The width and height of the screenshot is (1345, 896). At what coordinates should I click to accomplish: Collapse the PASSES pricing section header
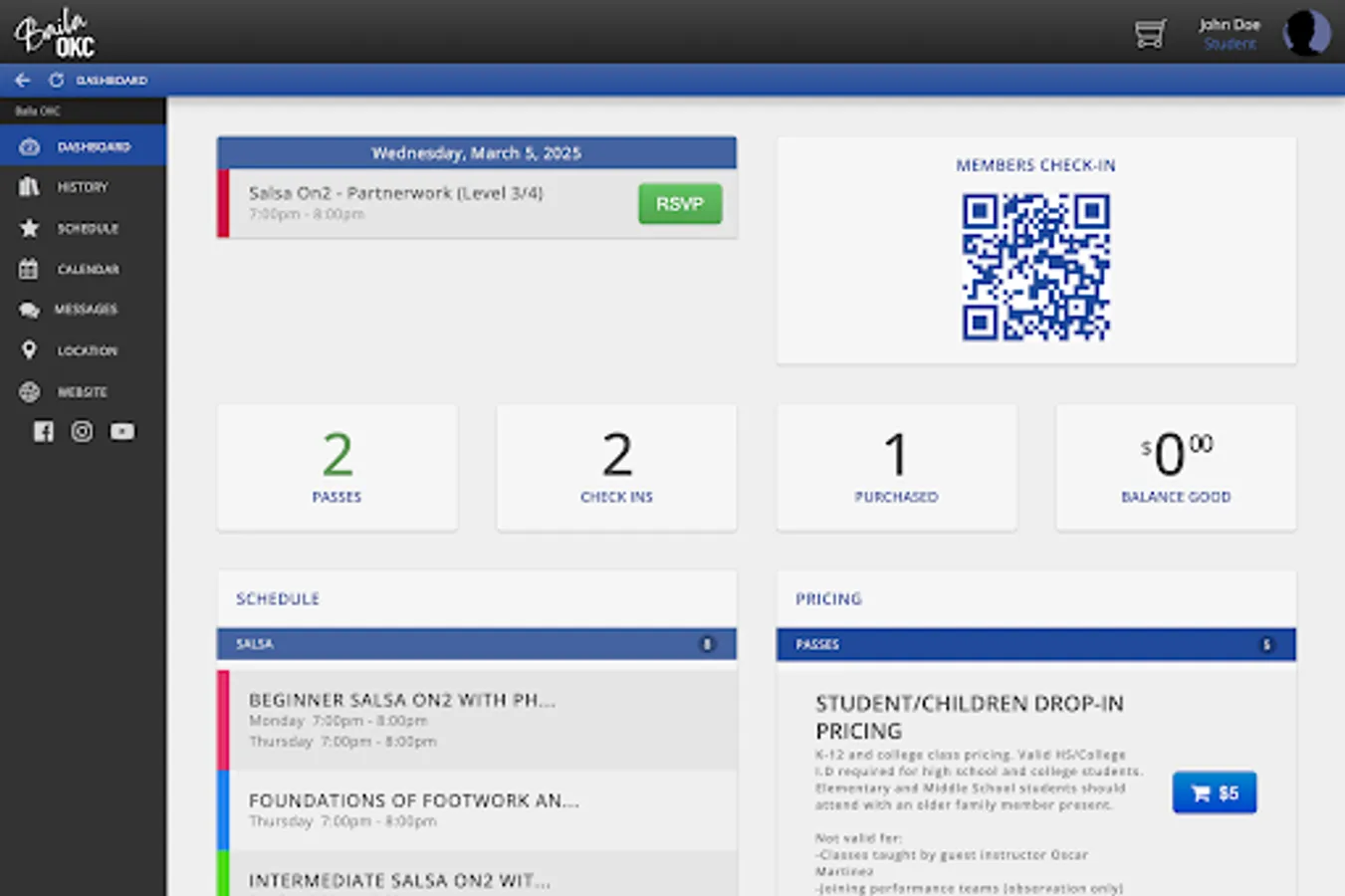coord(1035,644)
